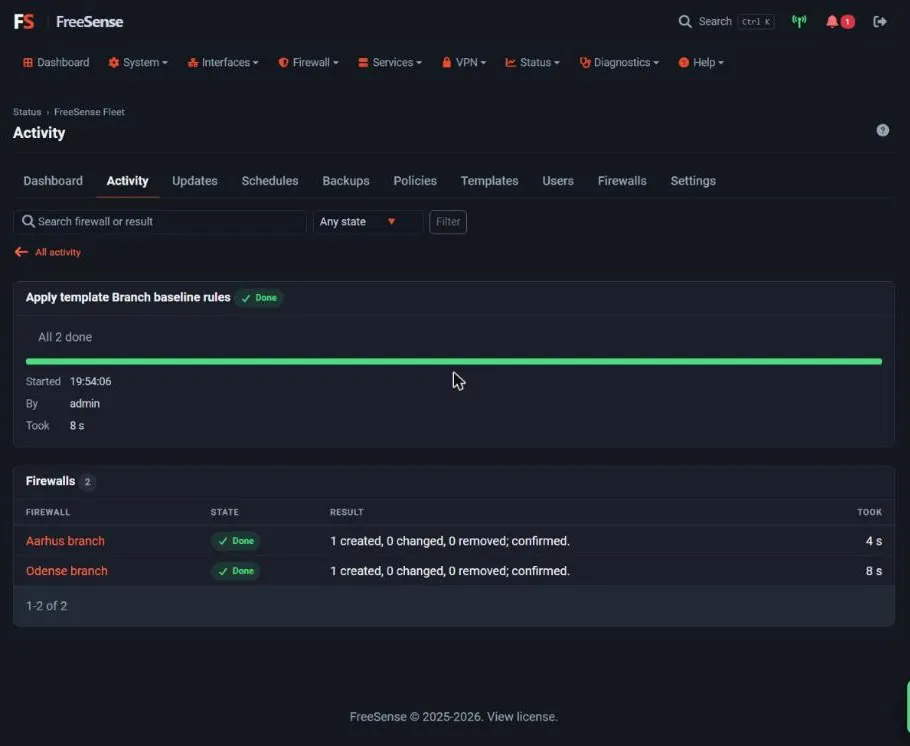Open the Aarhus branch firewall link
Screen dimensions: 910x746
pos(65,540)
